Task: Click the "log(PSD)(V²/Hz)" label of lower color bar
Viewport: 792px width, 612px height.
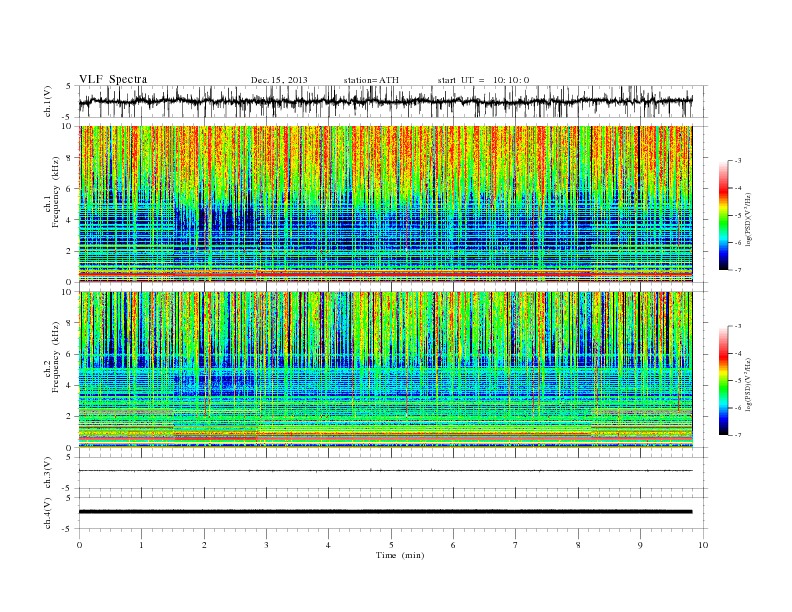Action: point(748,384)
